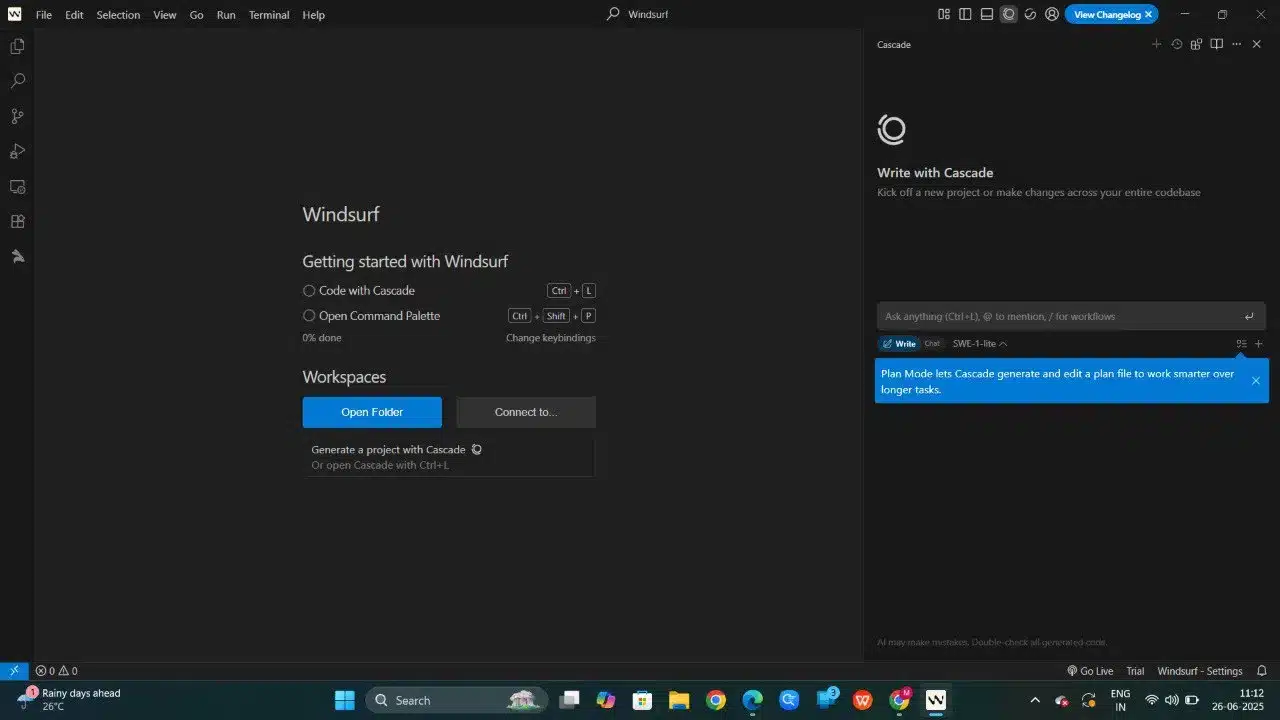Toggle the Cascade panel from title bar
The width and height of the screenshot is (1280, 720).
1009,14
